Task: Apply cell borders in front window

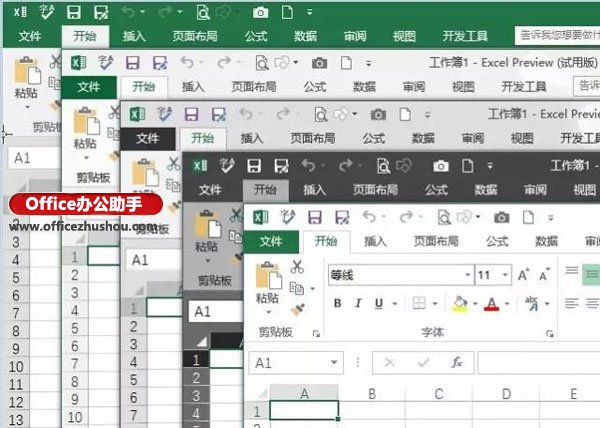Action: 419,303
